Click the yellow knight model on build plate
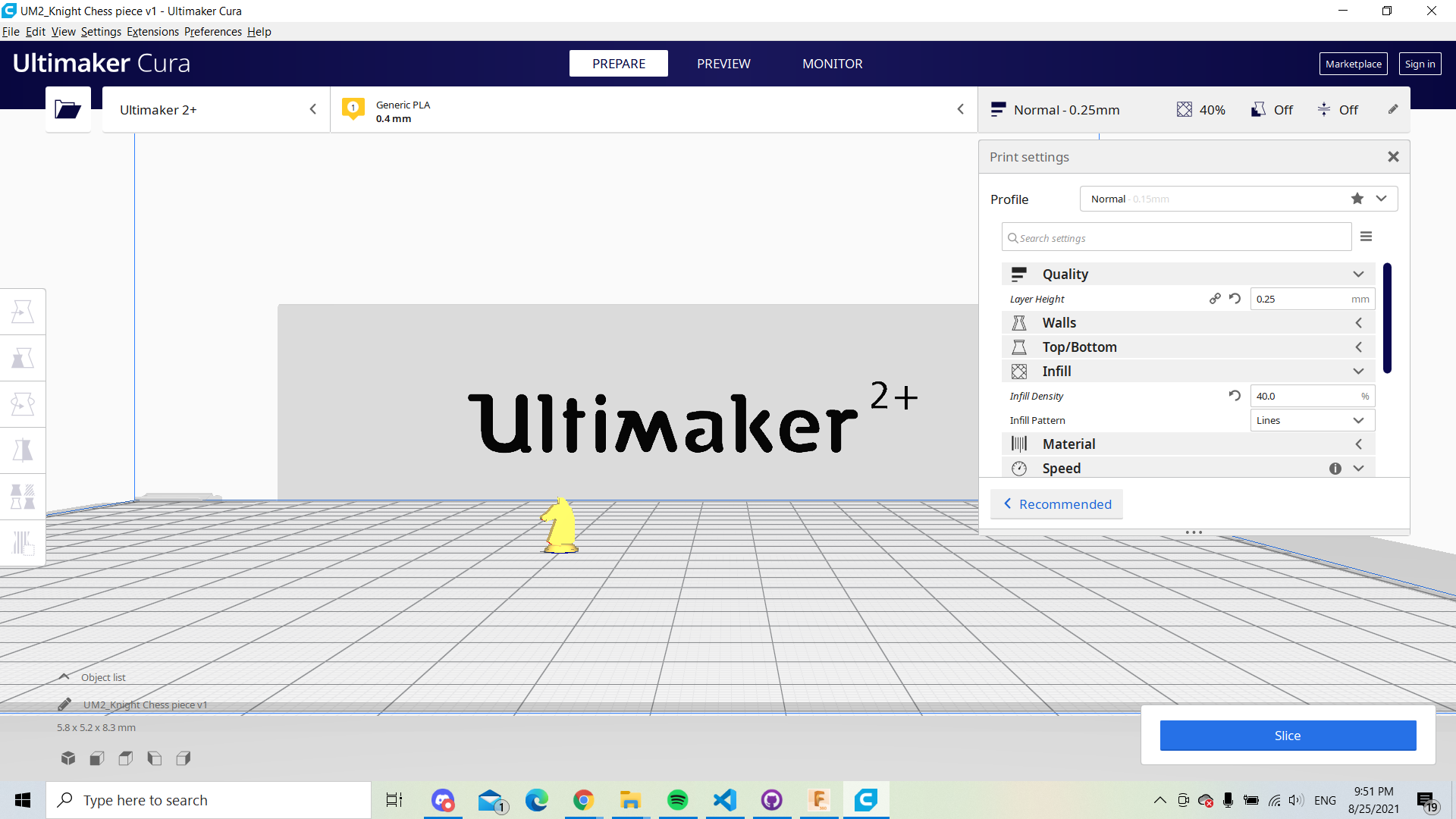Screen dimensions: 1456x819 (560, 526)
